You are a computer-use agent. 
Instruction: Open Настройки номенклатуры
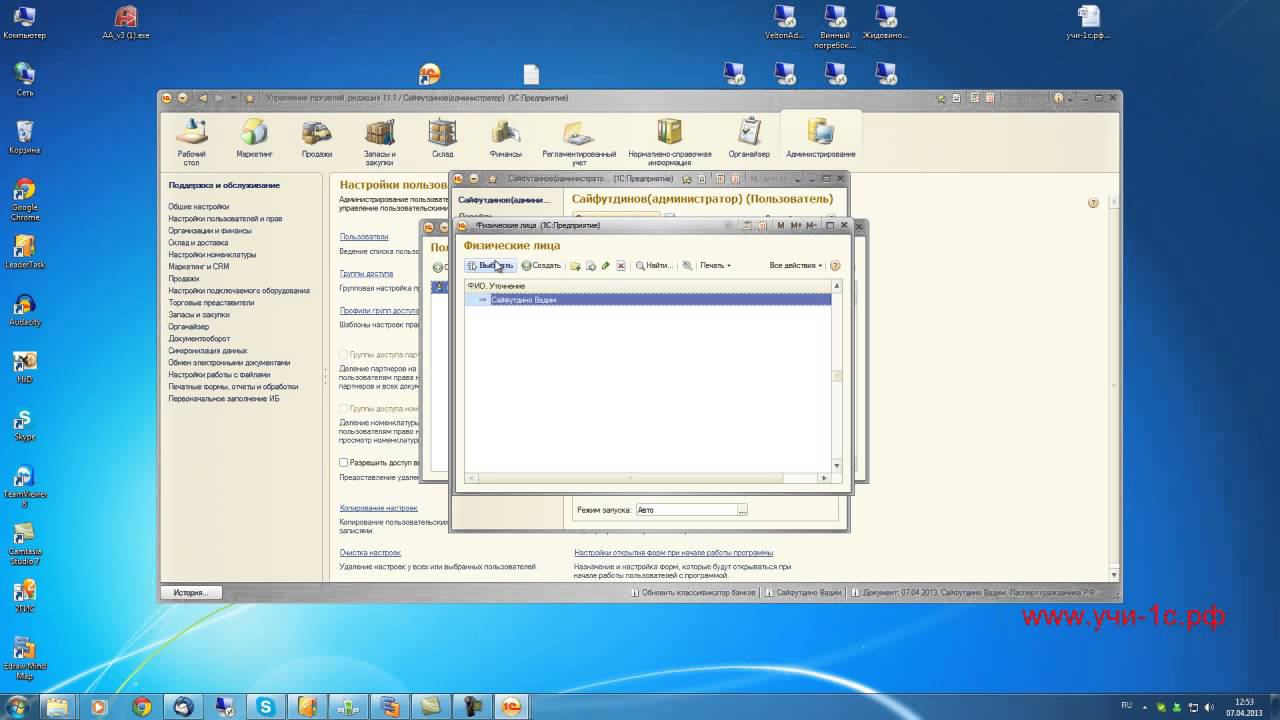pyautogui.click(x=212, y=255)
